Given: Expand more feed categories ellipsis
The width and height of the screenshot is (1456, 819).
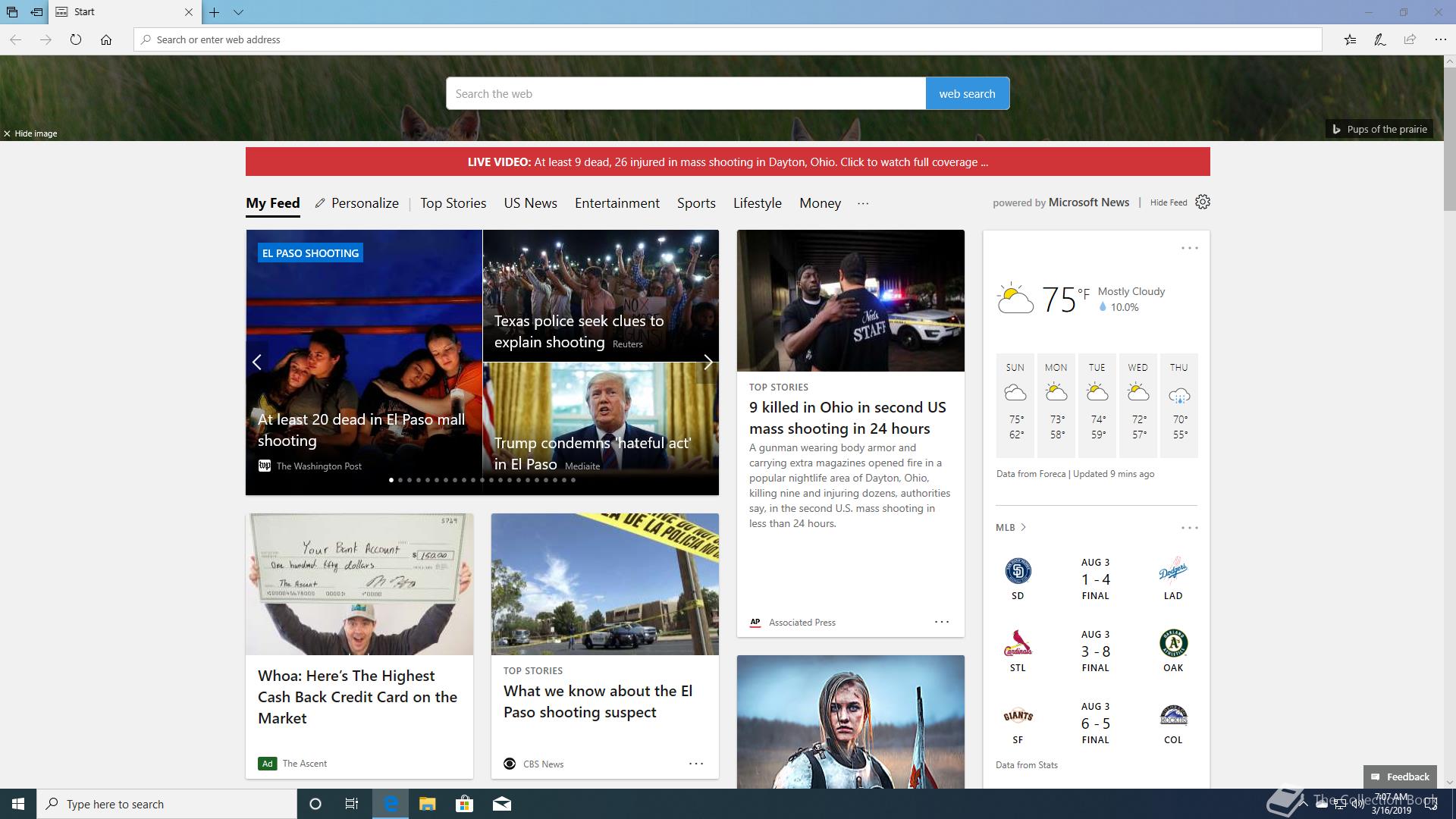Looking at the screenshot, I should click(863, 203).
